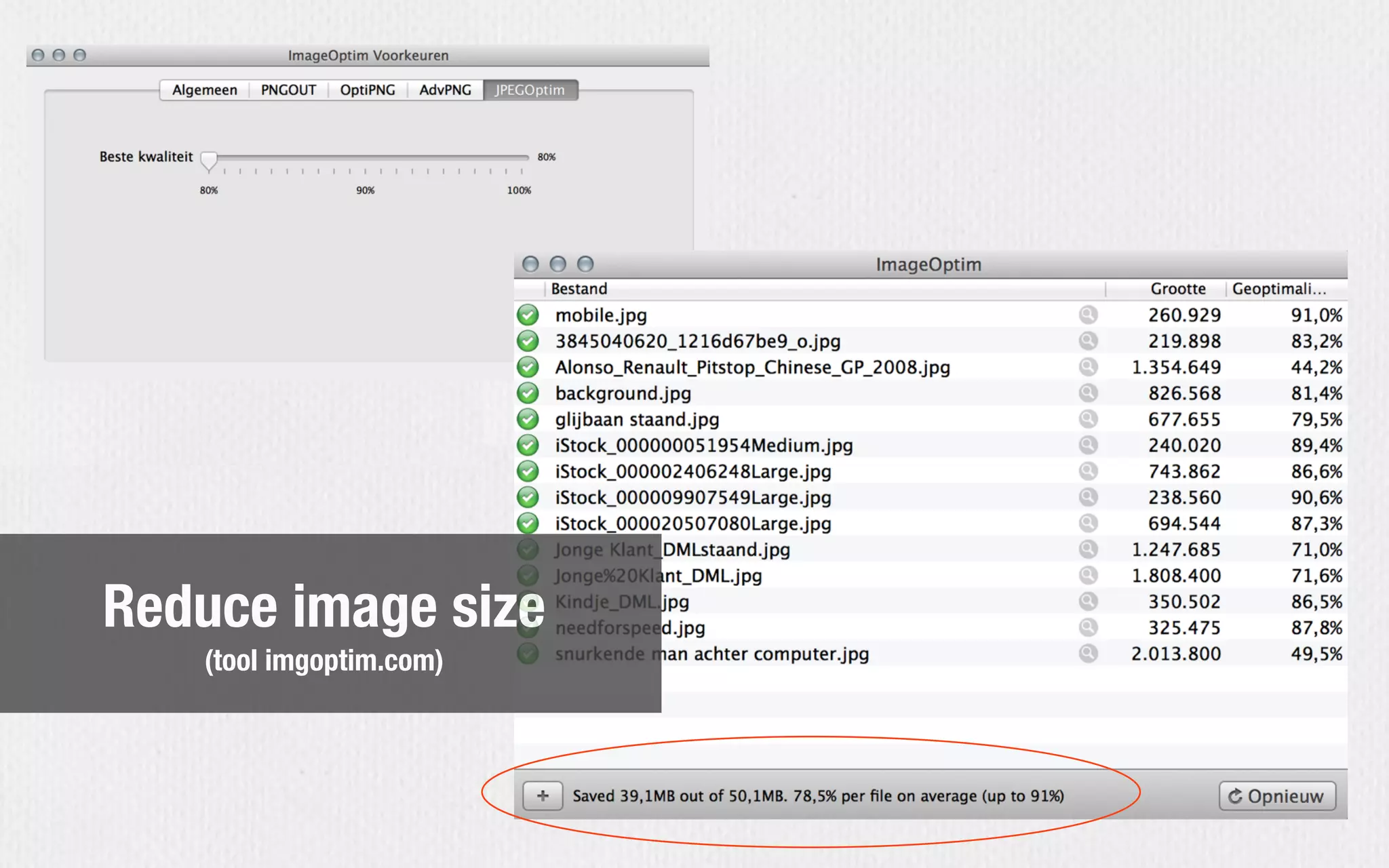Screen dimensions: 1389x868
Task: Click checkmark icon for glijbaan staand.jpg
Action: pos(528,419)
